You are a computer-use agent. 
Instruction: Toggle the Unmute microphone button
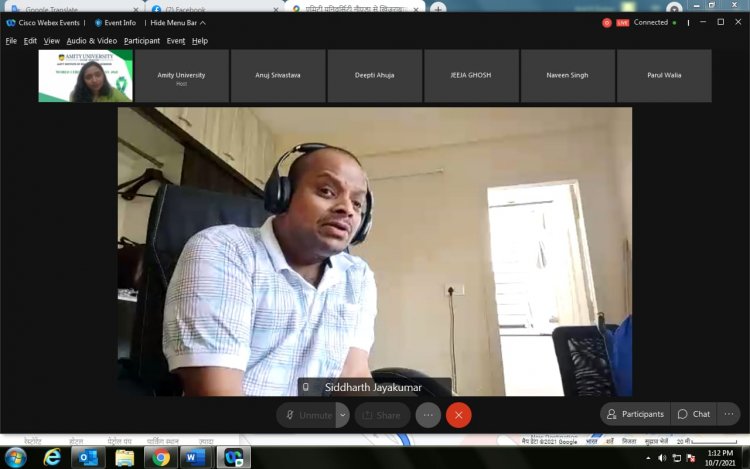308,415
